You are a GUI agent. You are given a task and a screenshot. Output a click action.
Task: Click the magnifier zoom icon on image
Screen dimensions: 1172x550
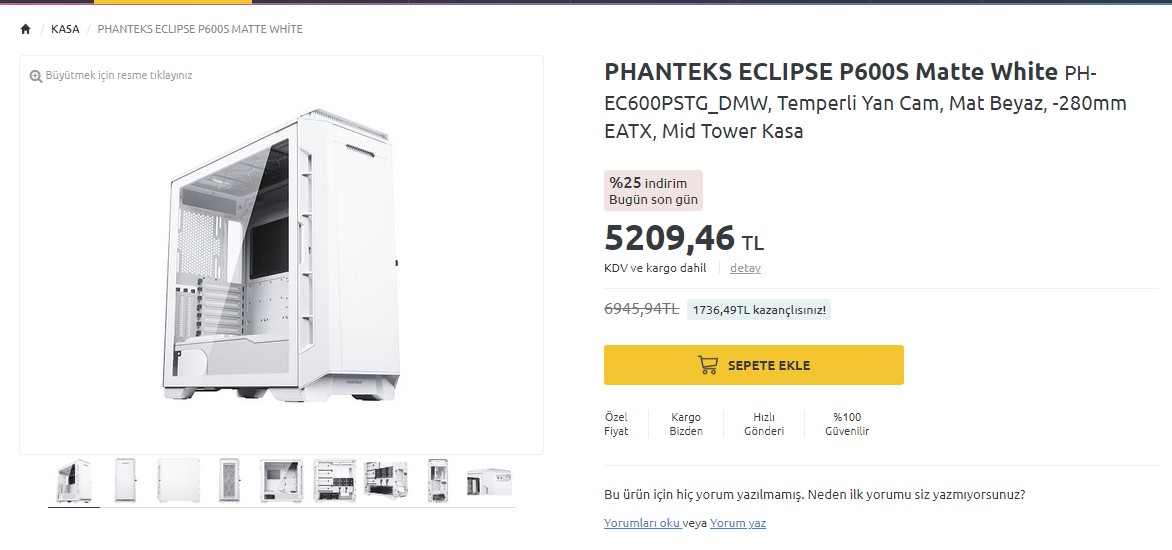[36, 76]
